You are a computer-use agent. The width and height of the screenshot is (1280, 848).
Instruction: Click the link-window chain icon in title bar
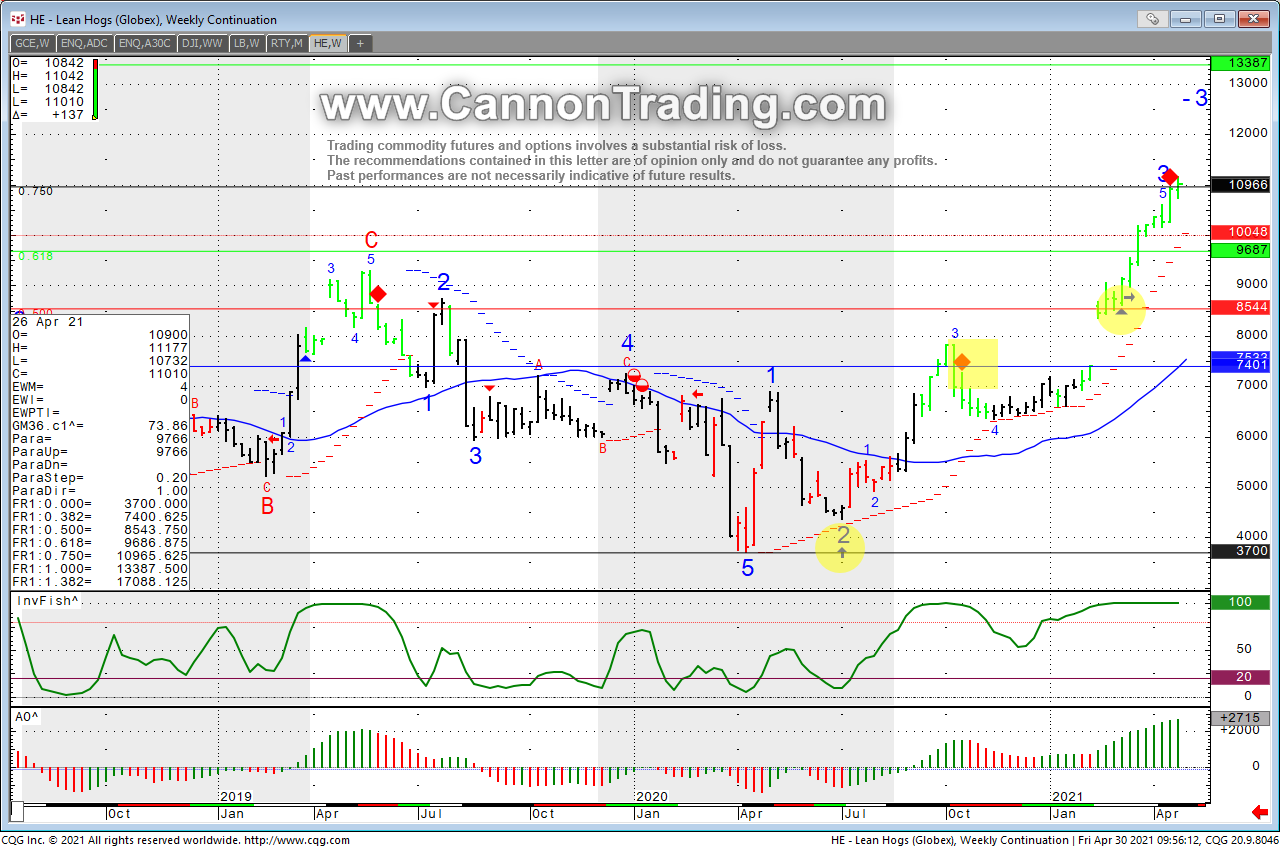pyautogui.click(x=1153, y=18)
